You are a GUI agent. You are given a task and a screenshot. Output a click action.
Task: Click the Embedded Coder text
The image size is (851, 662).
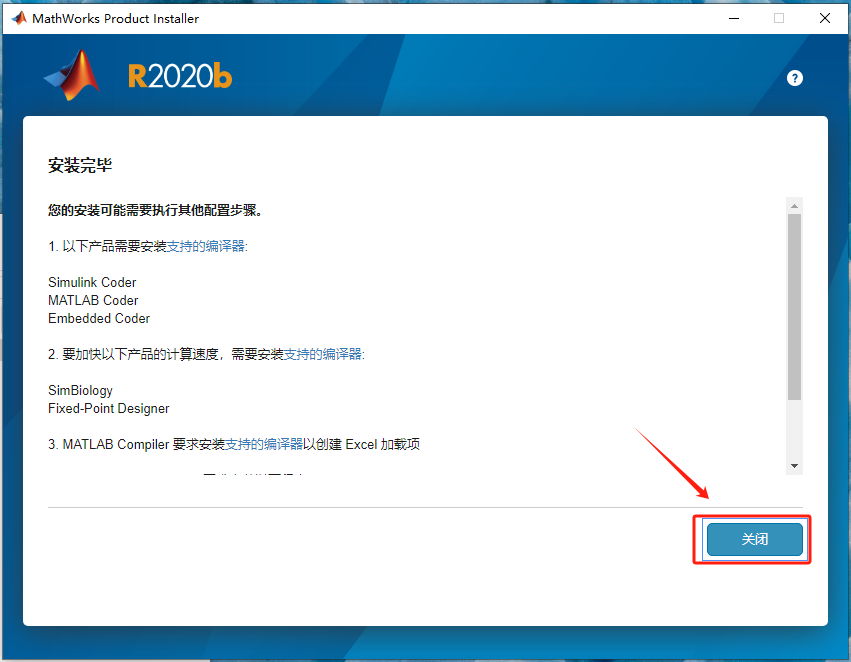pos(99,318)
